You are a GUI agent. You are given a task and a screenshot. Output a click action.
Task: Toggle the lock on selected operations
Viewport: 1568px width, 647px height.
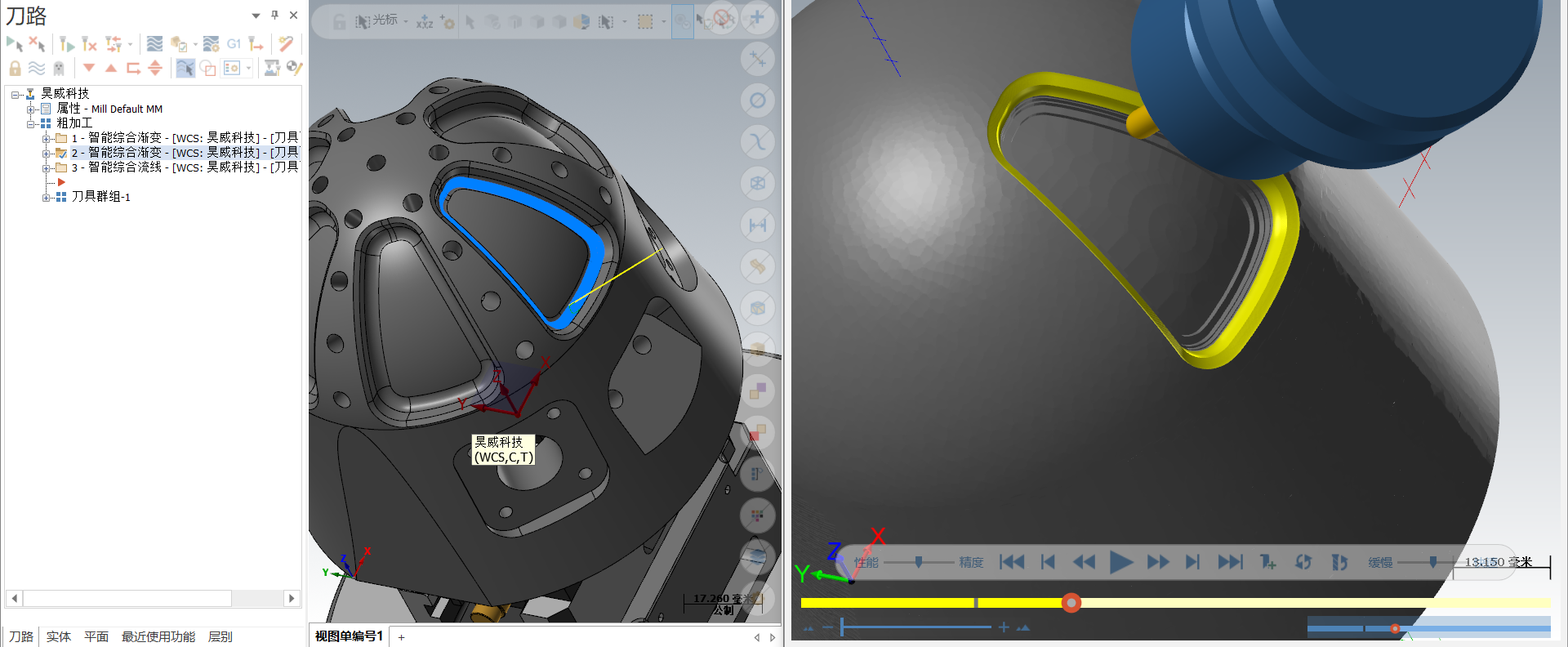15,69
